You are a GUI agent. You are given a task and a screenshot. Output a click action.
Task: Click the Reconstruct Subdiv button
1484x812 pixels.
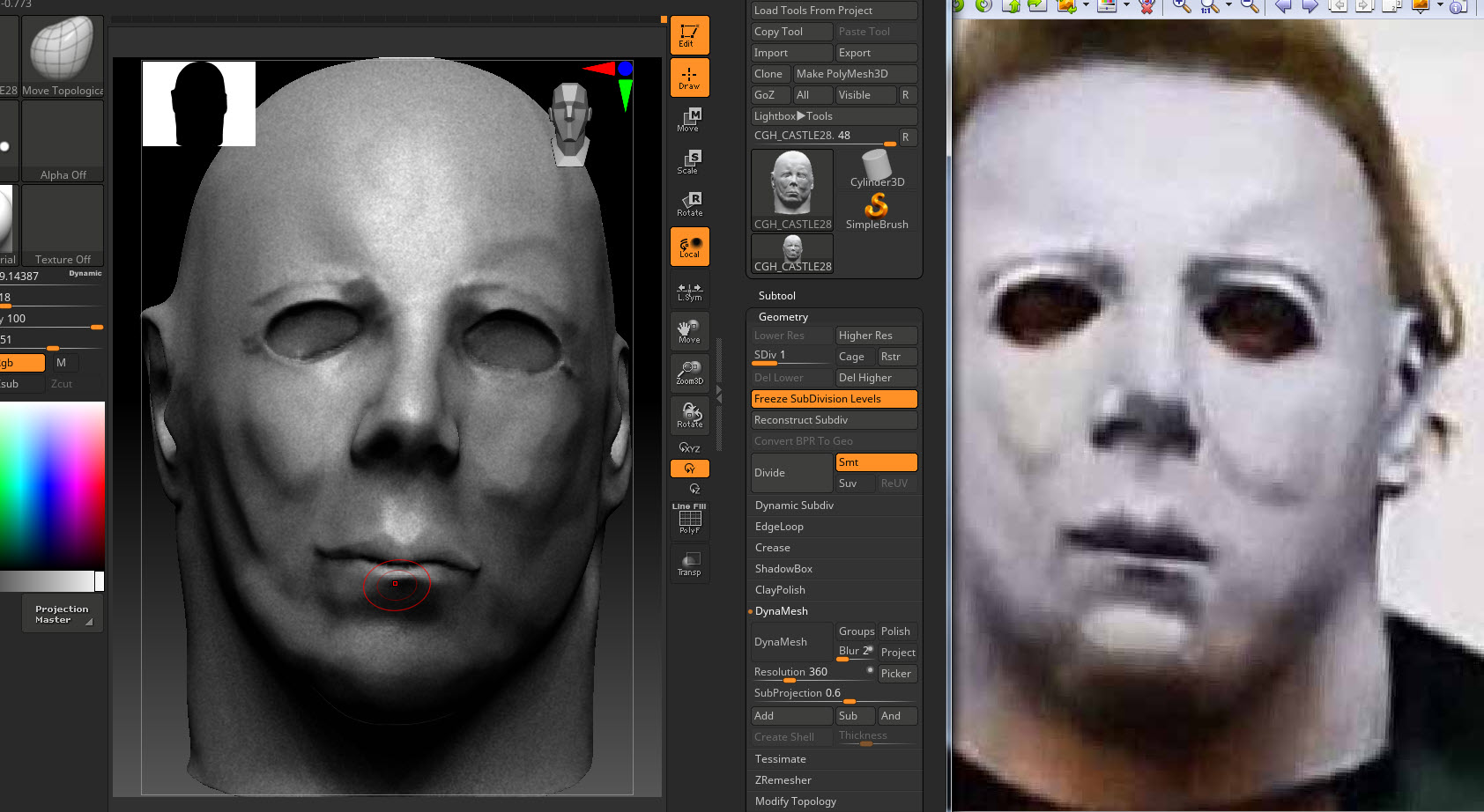pyautogui.click(x=834, y=420)
